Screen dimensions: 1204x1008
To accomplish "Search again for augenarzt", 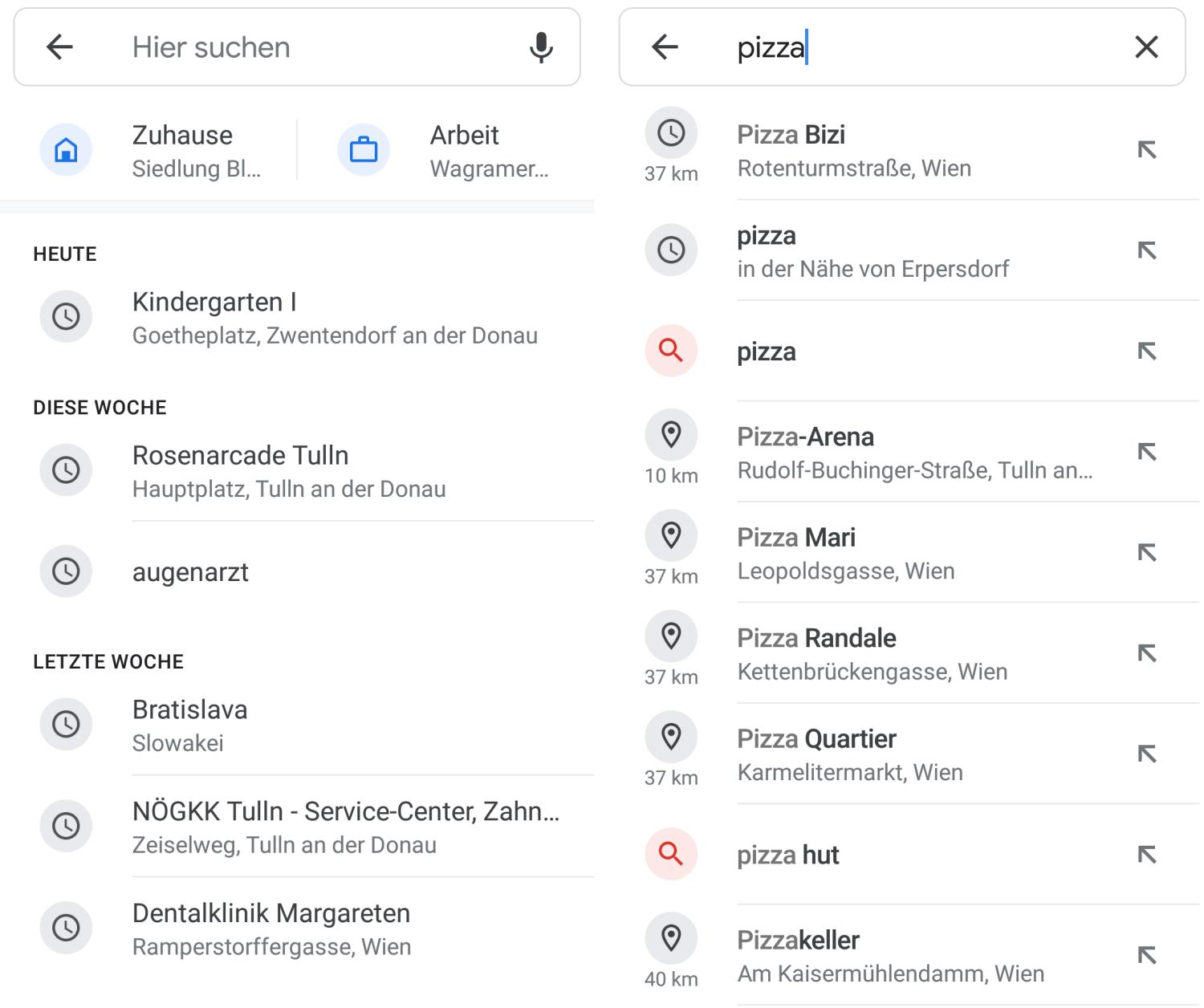I will point(191,572).
